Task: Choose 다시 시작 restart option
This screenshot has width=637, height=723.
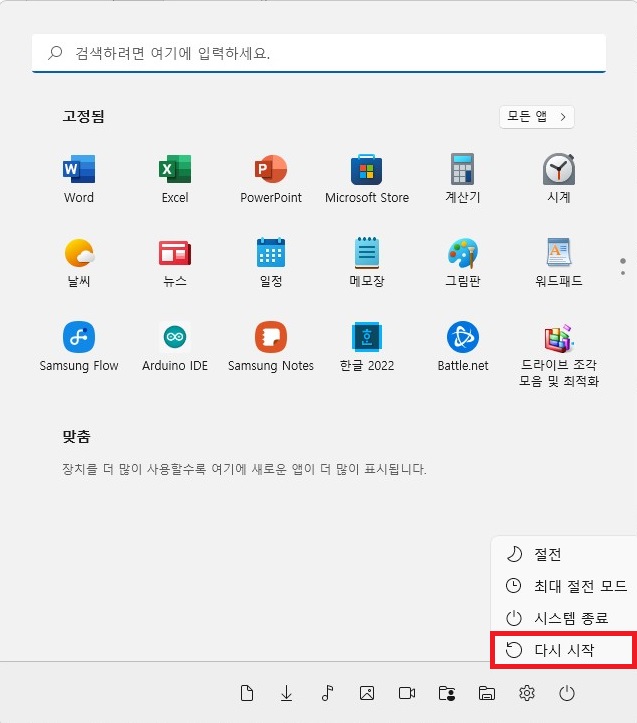Action: point(564,650)
